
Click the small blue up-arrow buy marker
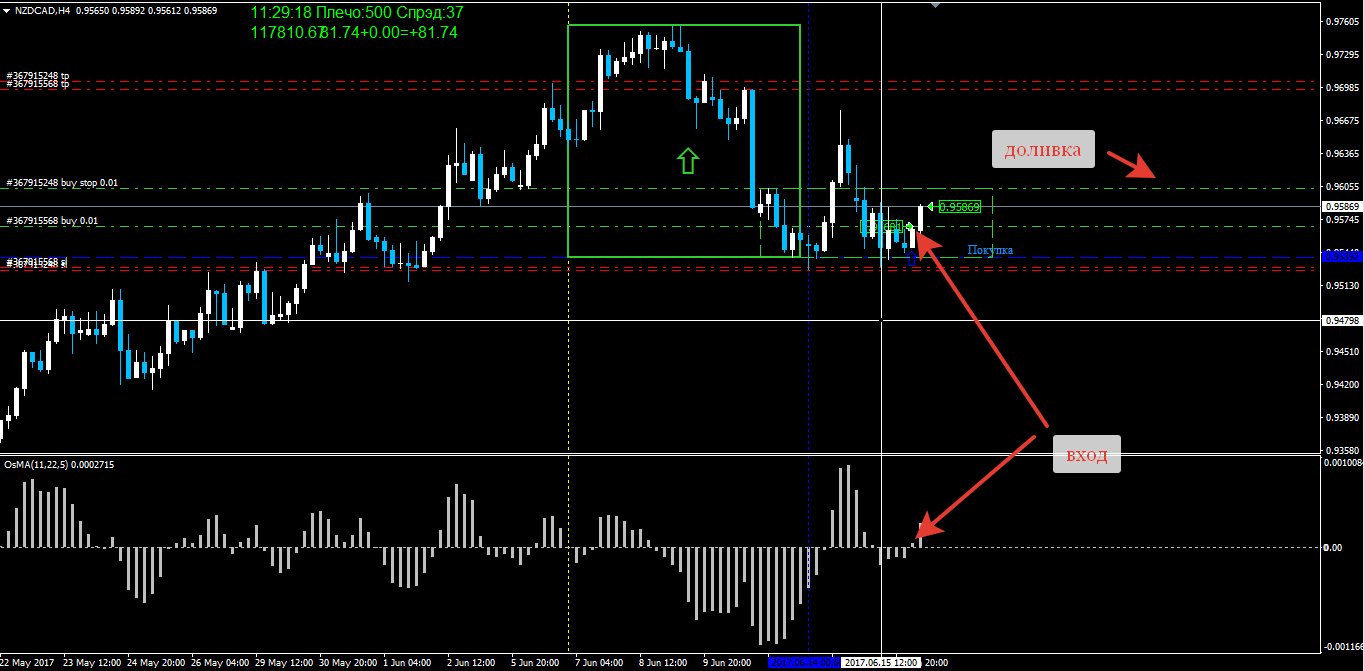pos(911,258)
